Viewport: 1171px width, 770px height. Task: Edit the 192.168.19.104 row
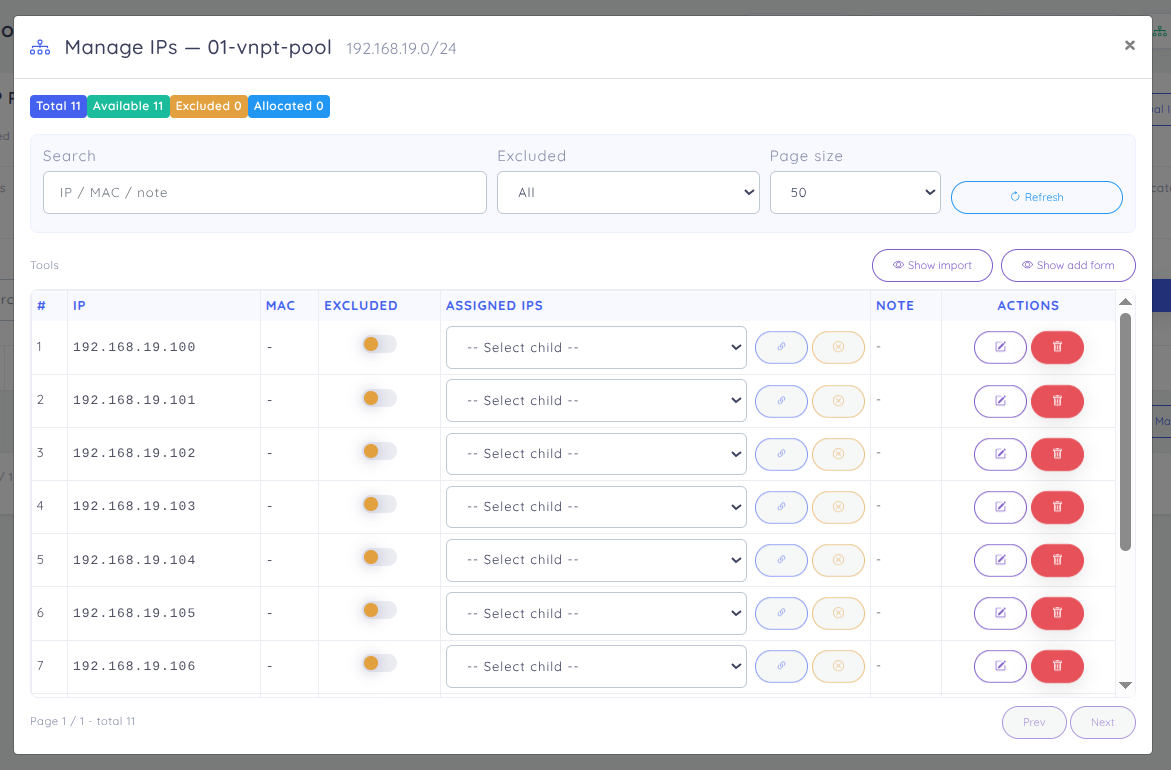coord(1000,560)
